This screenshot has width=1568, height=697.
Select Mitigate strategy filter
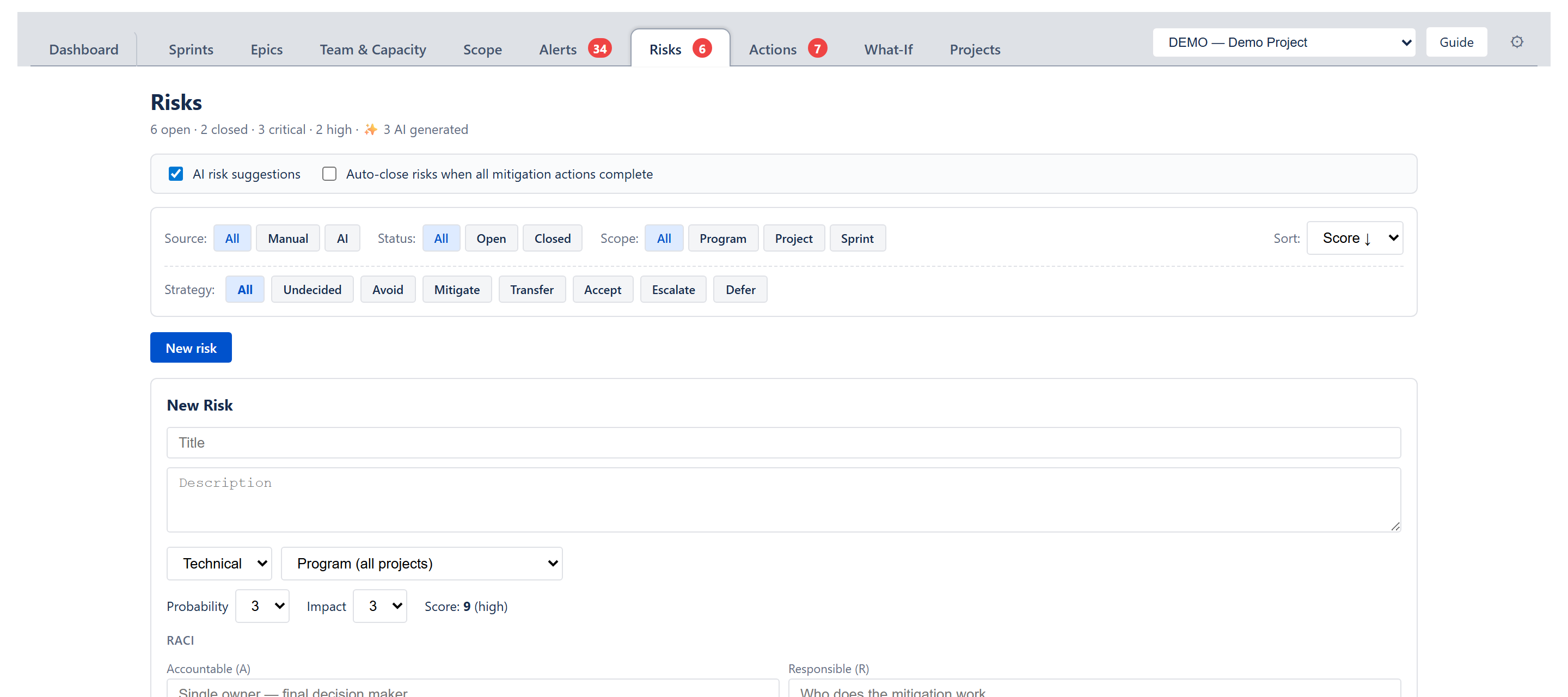coord(457,290)
